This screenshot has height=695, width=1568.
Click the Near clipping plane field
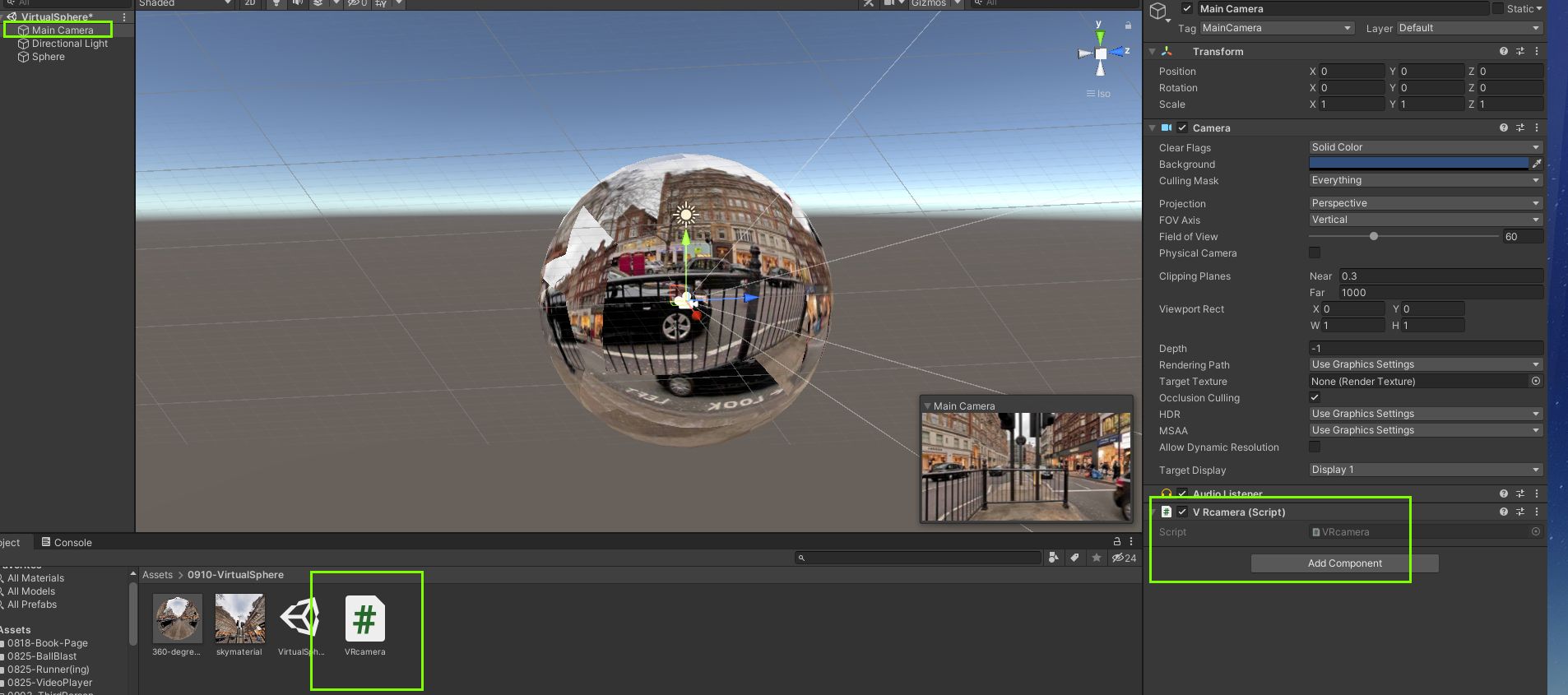[1440, 276]
